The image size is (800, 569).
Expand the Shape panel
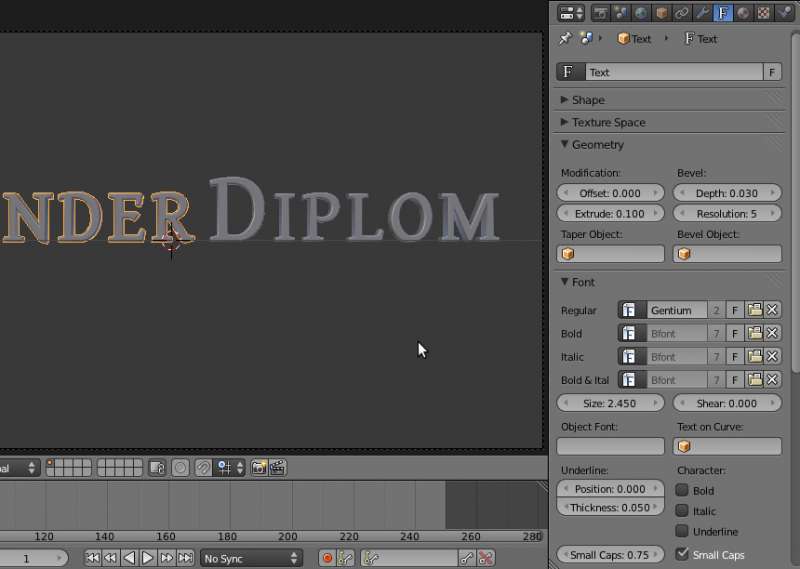[588, 100]
